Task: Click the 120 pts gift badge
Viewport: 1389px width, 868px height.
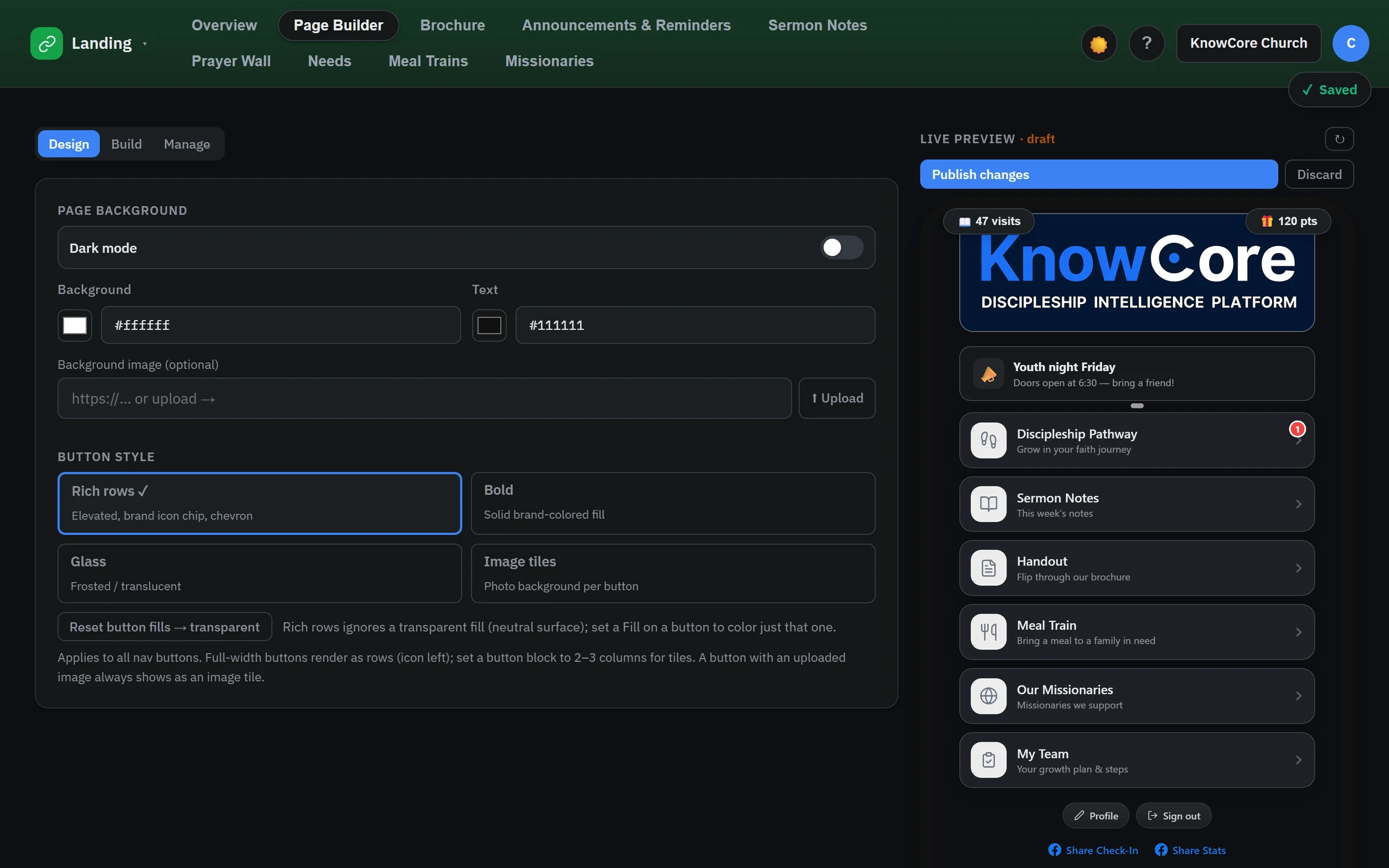Action: point(1288,221)
